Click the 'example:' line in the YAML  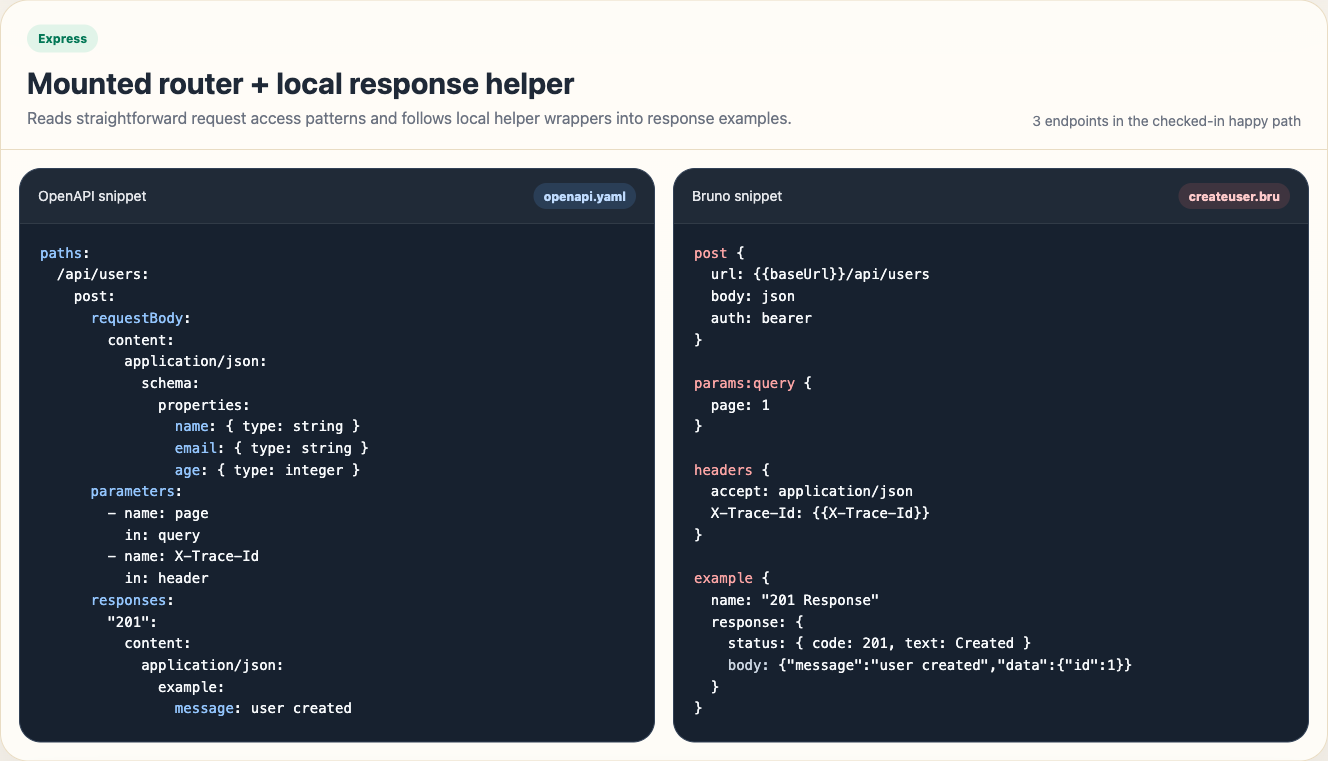[x=191, y=687]
